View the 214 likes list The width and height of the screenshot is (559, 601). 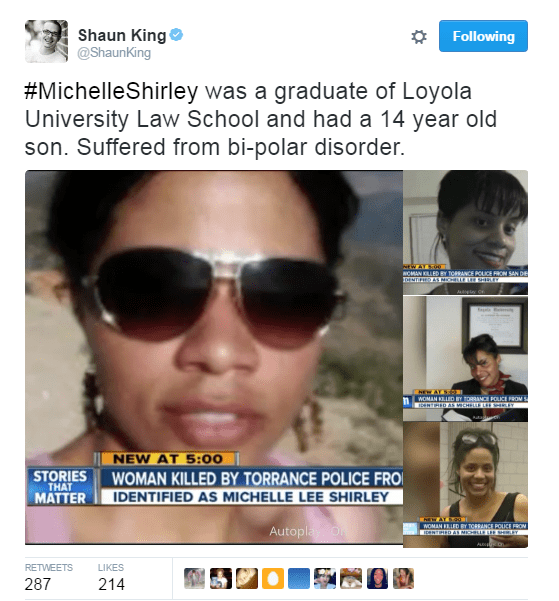[111, 577]
